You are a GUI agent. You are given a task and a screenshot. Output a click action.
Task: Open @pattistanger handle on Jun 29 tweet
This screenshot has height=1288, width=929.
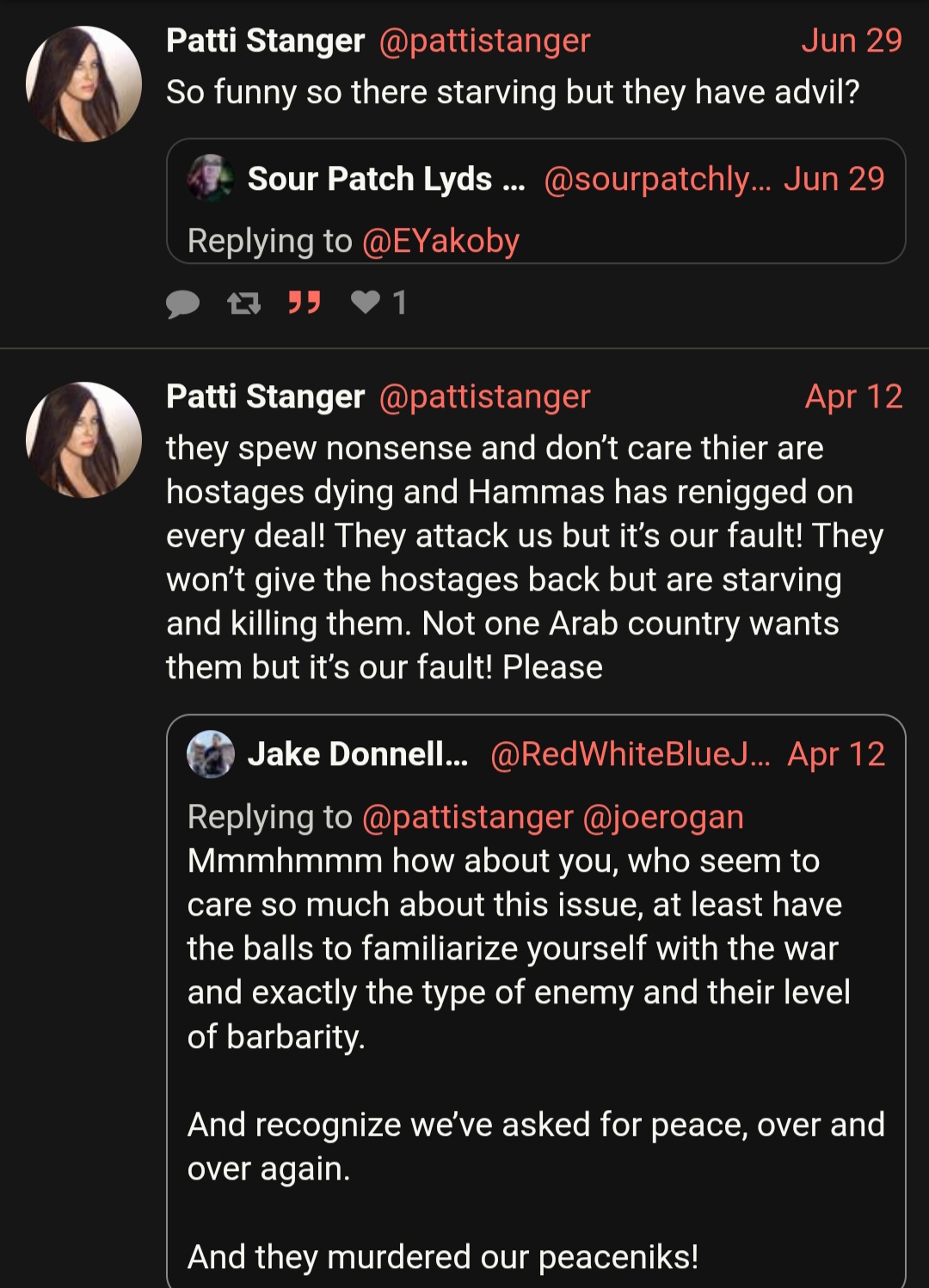(484, 40)
